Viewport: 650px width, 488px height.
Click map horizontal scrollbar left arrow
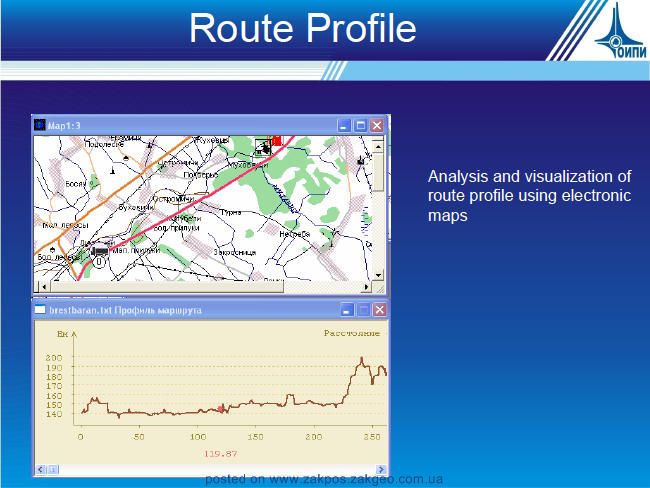[44, 286]
